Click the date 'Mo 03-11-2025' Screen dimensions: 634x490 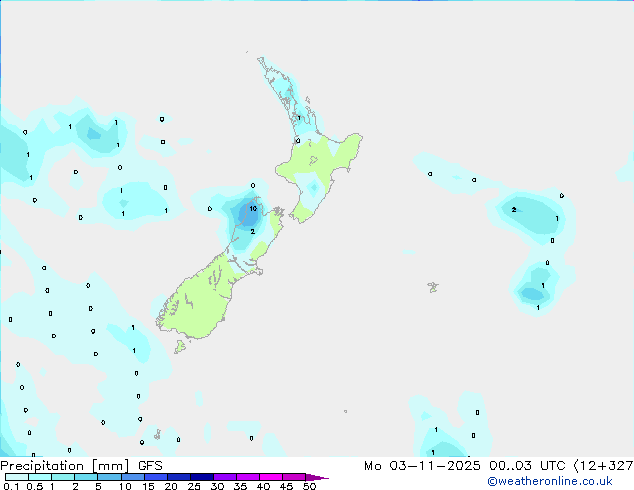point(422,466)
